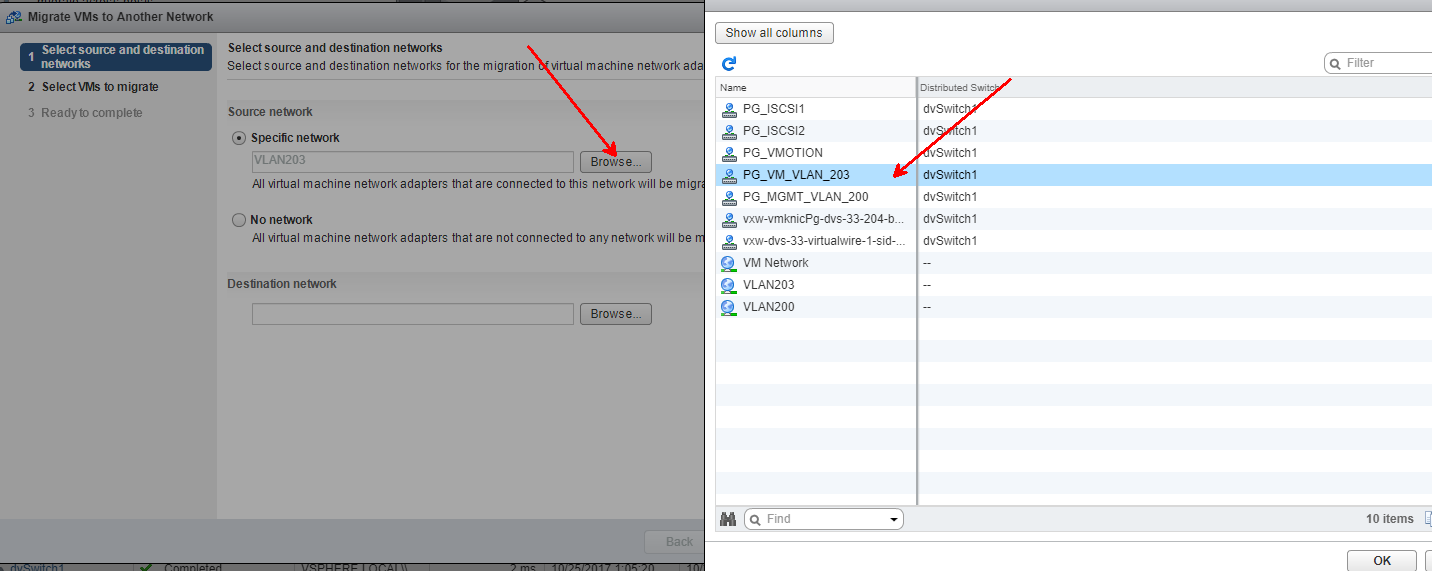Click Browse for the destination network

[615, 314]
